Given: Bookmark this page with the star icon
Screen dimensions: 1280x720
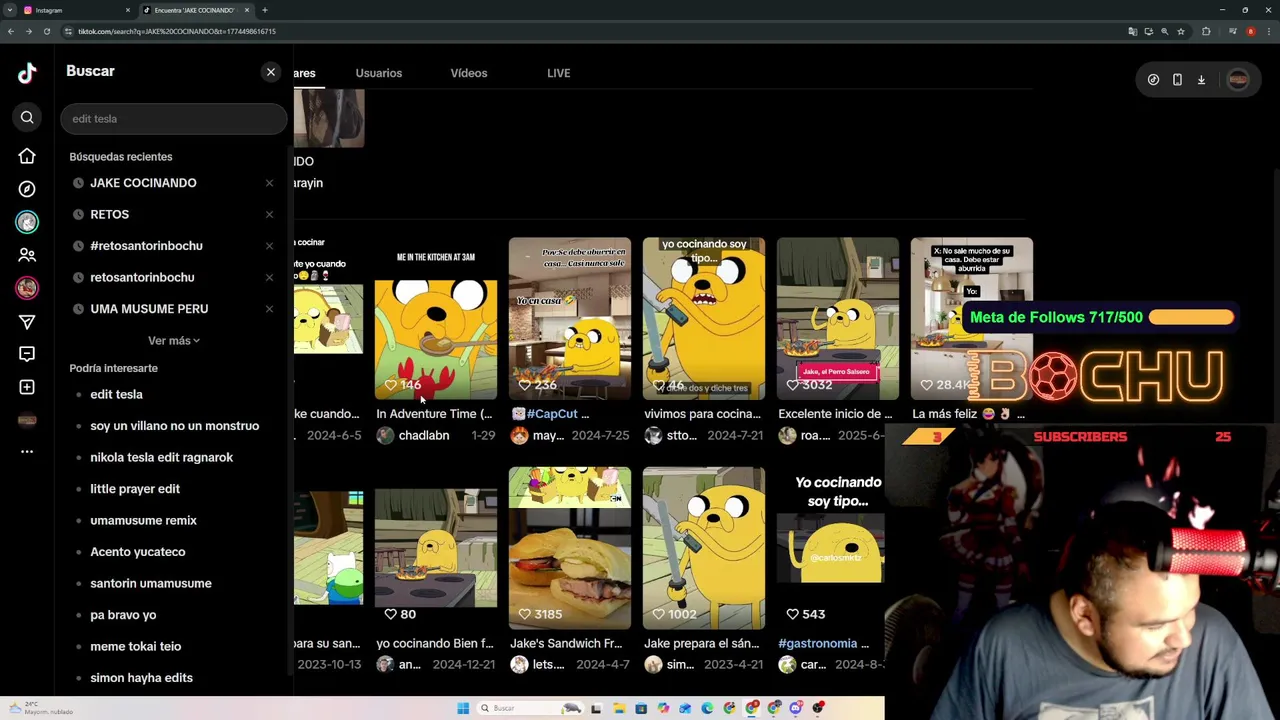Looking at the screenshot, I should point(1181,31).
